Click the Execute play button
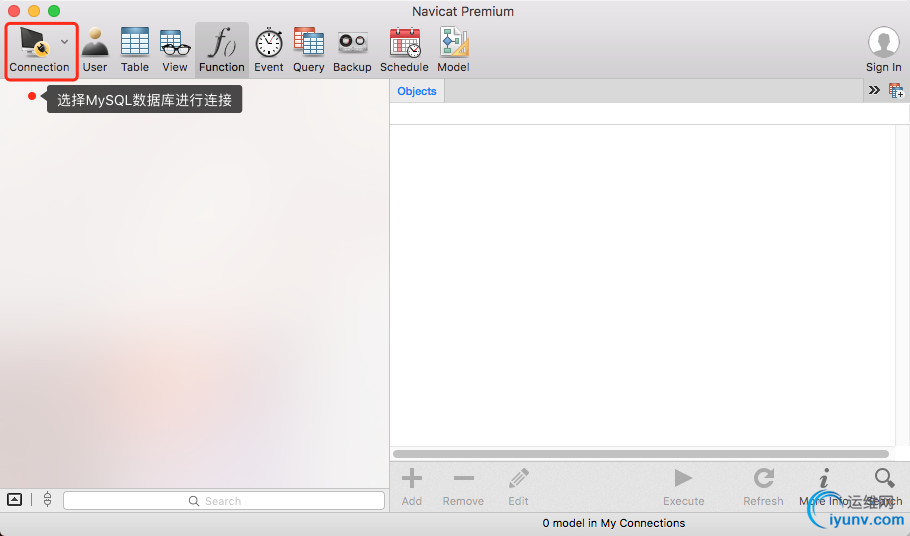 [684, 487]
